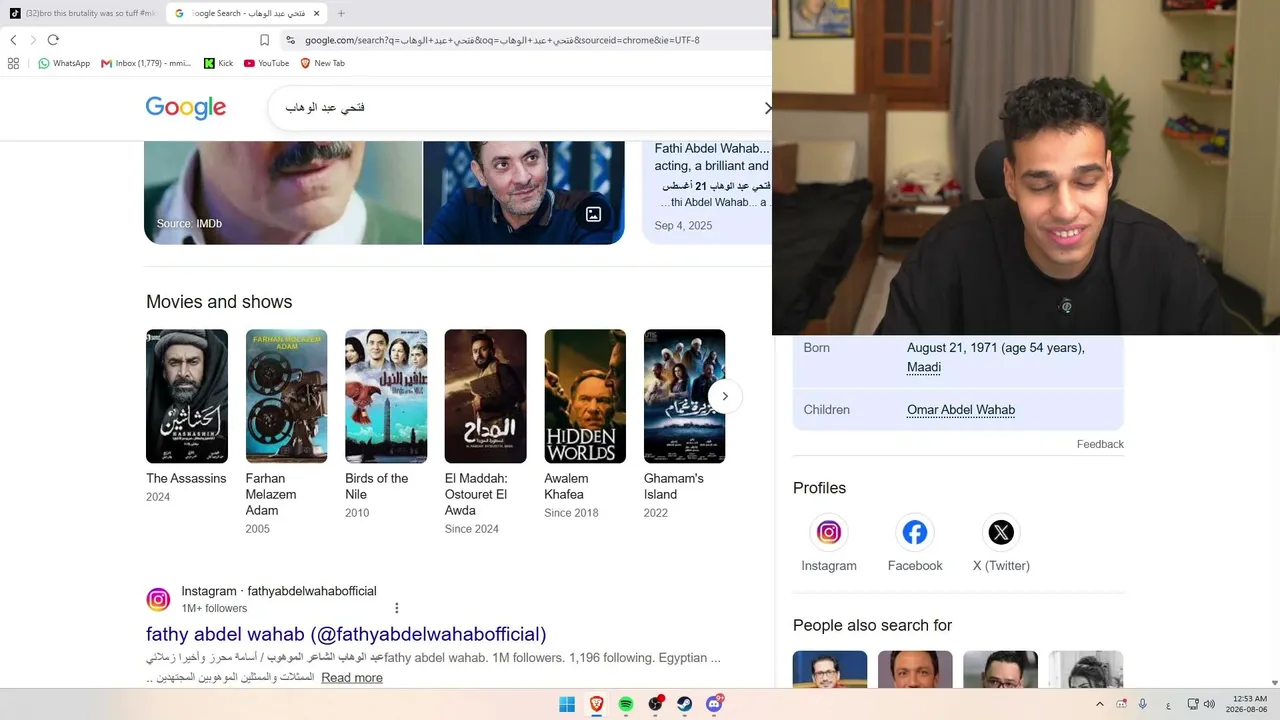Open the X (Twitter) profile icon
Image resolution: width=1280 pixels, height=720 pixels.
(1001, 533)
